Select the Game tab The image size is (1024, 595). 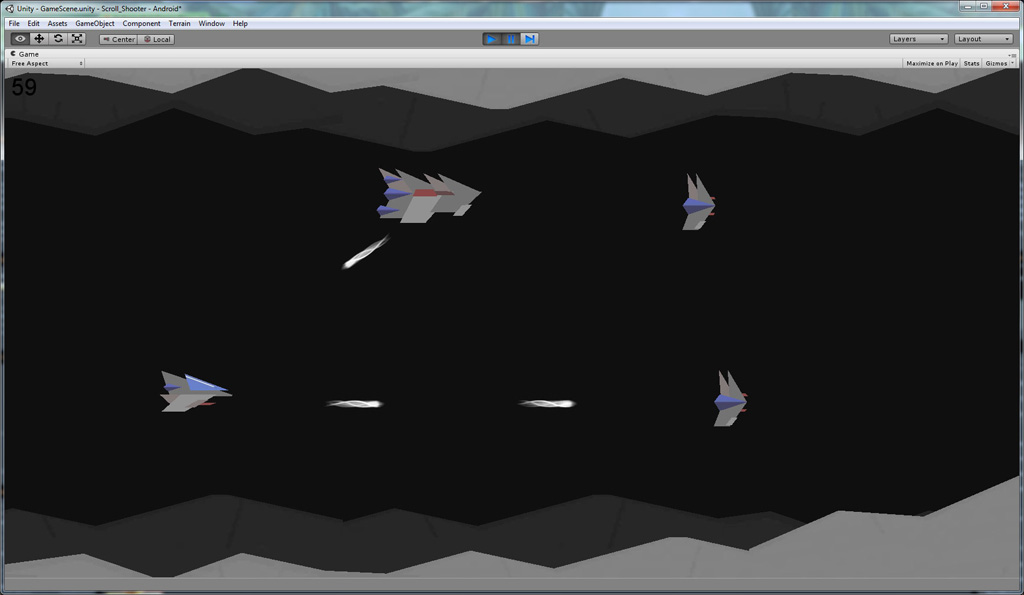coord(25,54)
